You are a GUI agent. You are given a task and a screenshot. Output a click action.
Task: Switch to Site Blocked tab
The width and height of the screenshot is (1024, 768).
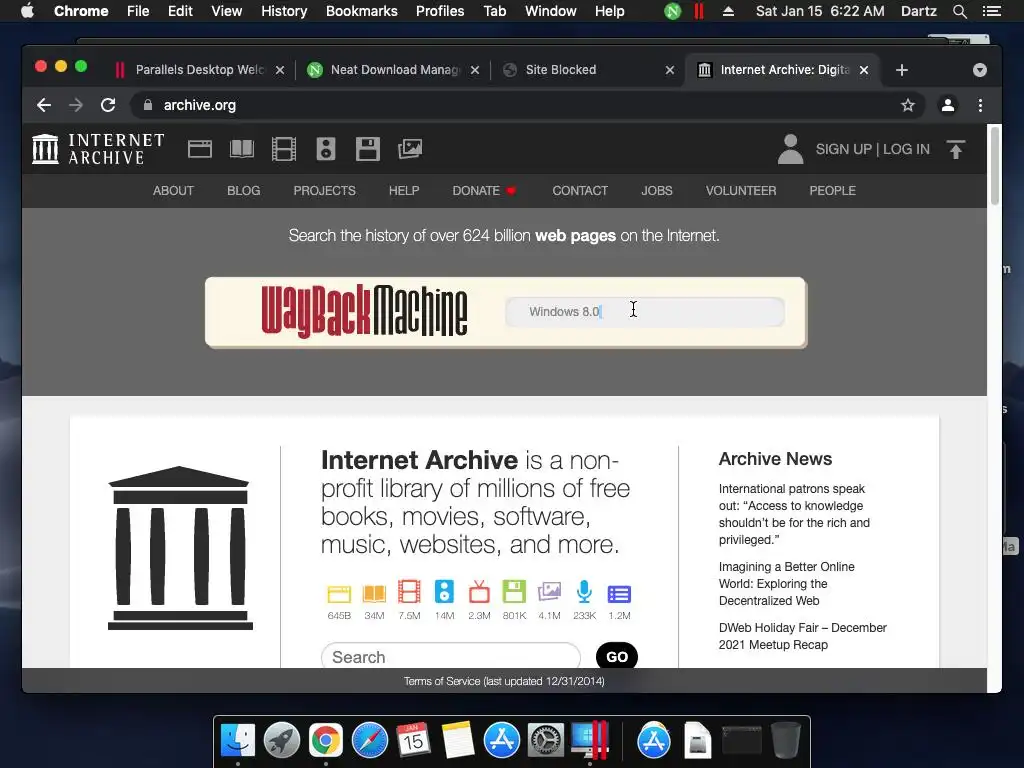pos(561,70)
